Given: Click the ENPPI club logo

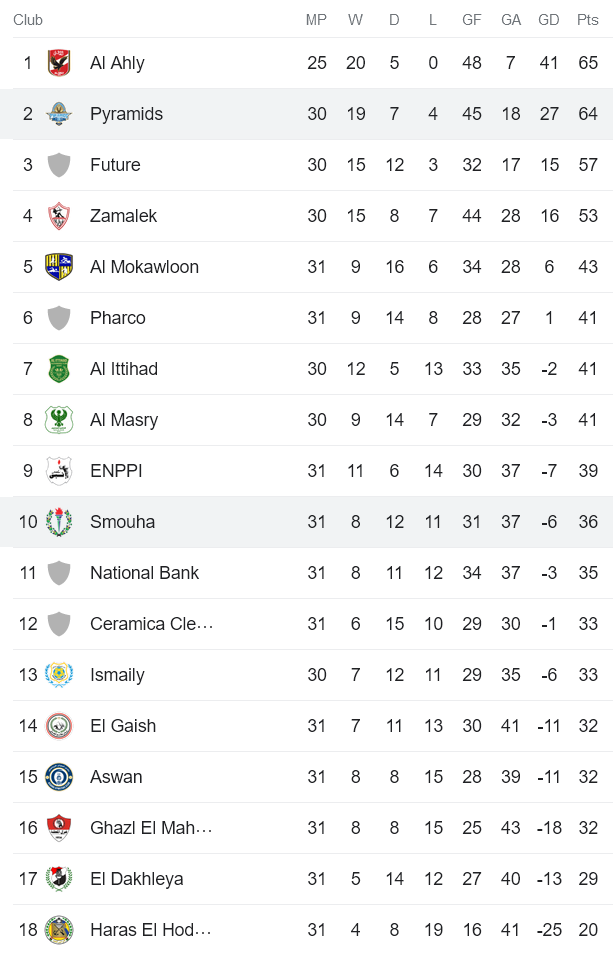Looking at the screenshot, I should tap(59, 471).
